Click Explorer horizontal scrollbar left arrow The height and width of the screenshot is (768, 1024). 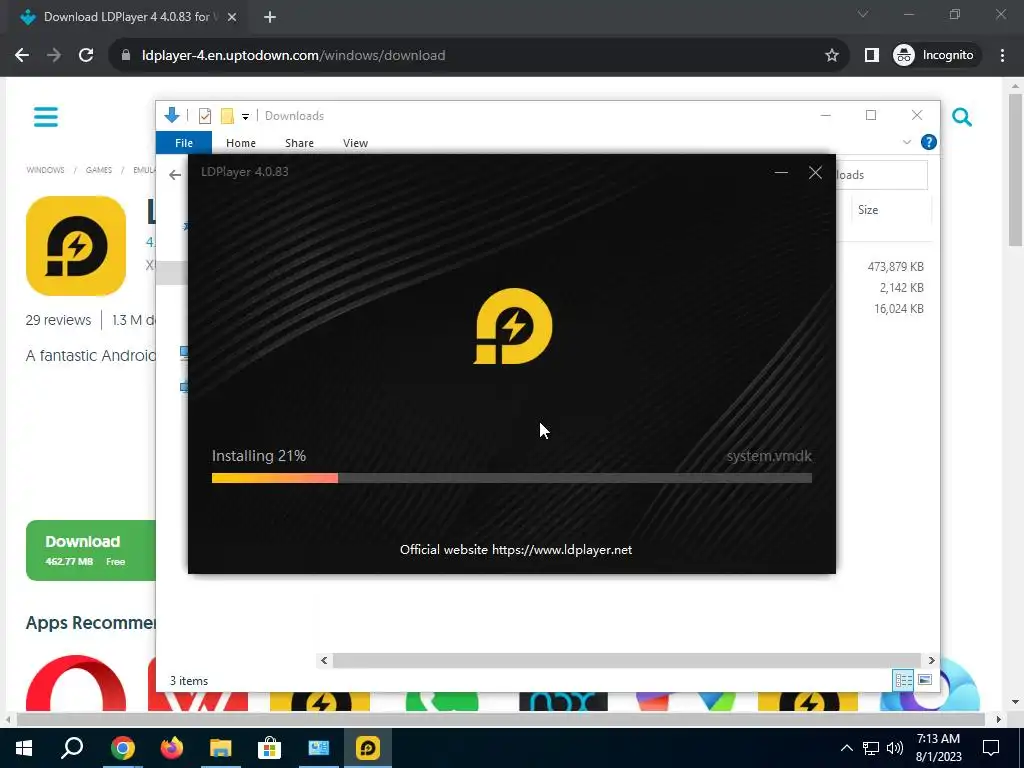324,660
